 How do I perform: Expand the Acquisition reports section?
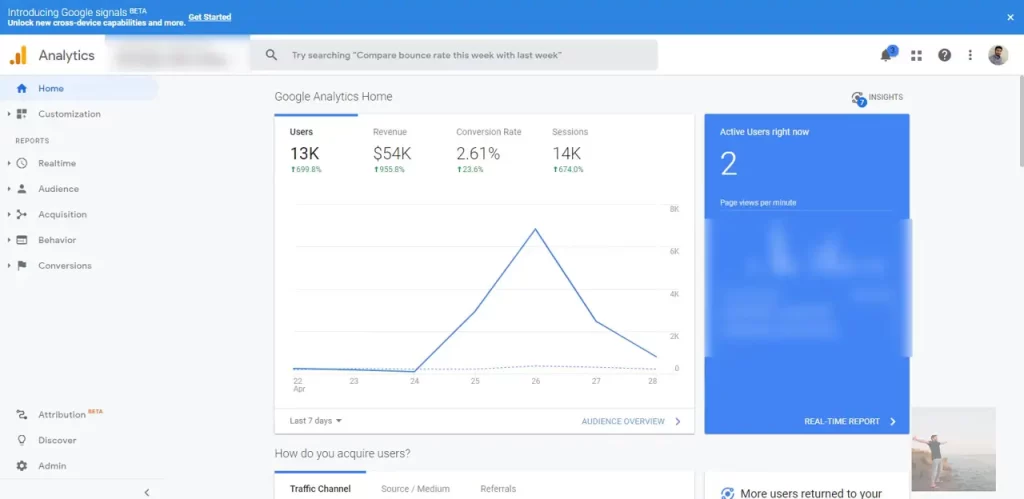coord(62,214)
